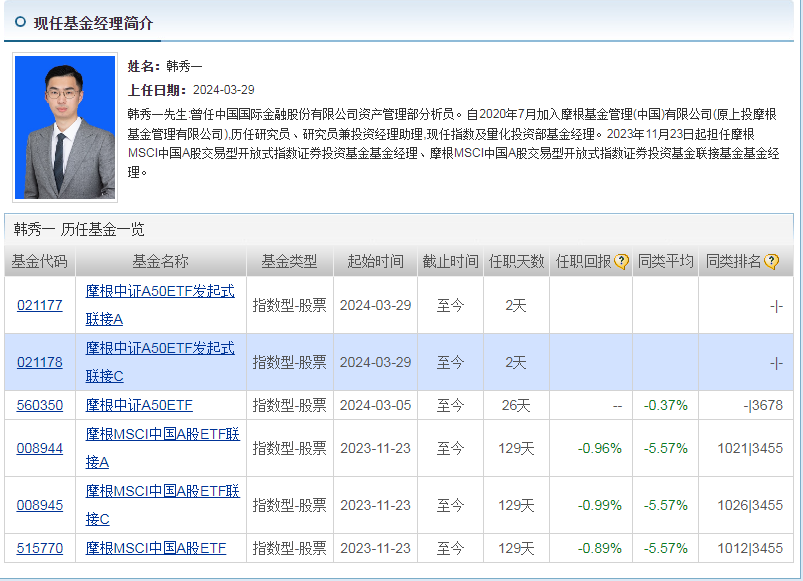This screenshot has width=803, height=581.
Task: Click start date 2024-03-05 for 560350
Action: tap(375, 405)
